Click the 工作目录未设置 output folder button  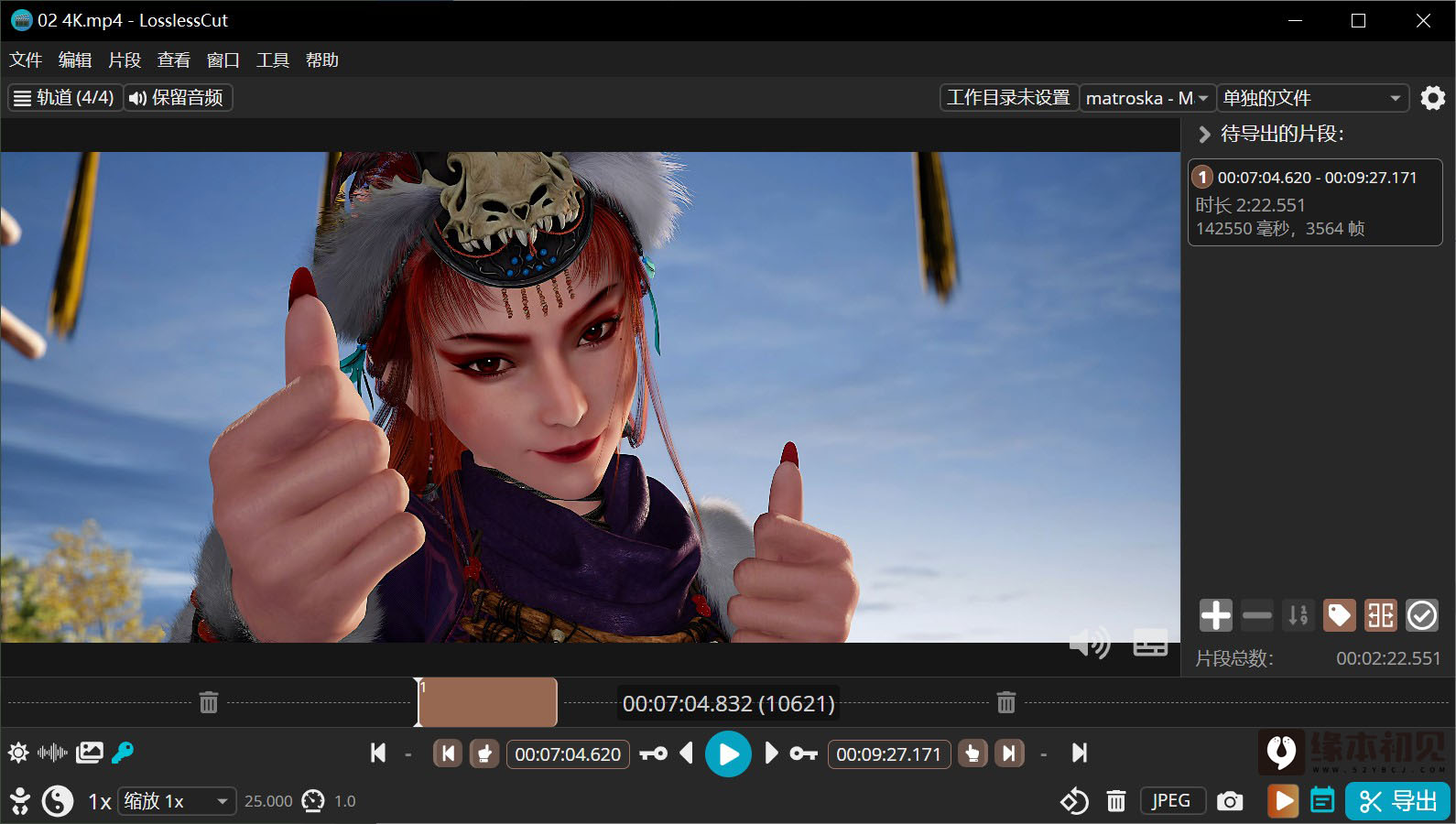1009,97
